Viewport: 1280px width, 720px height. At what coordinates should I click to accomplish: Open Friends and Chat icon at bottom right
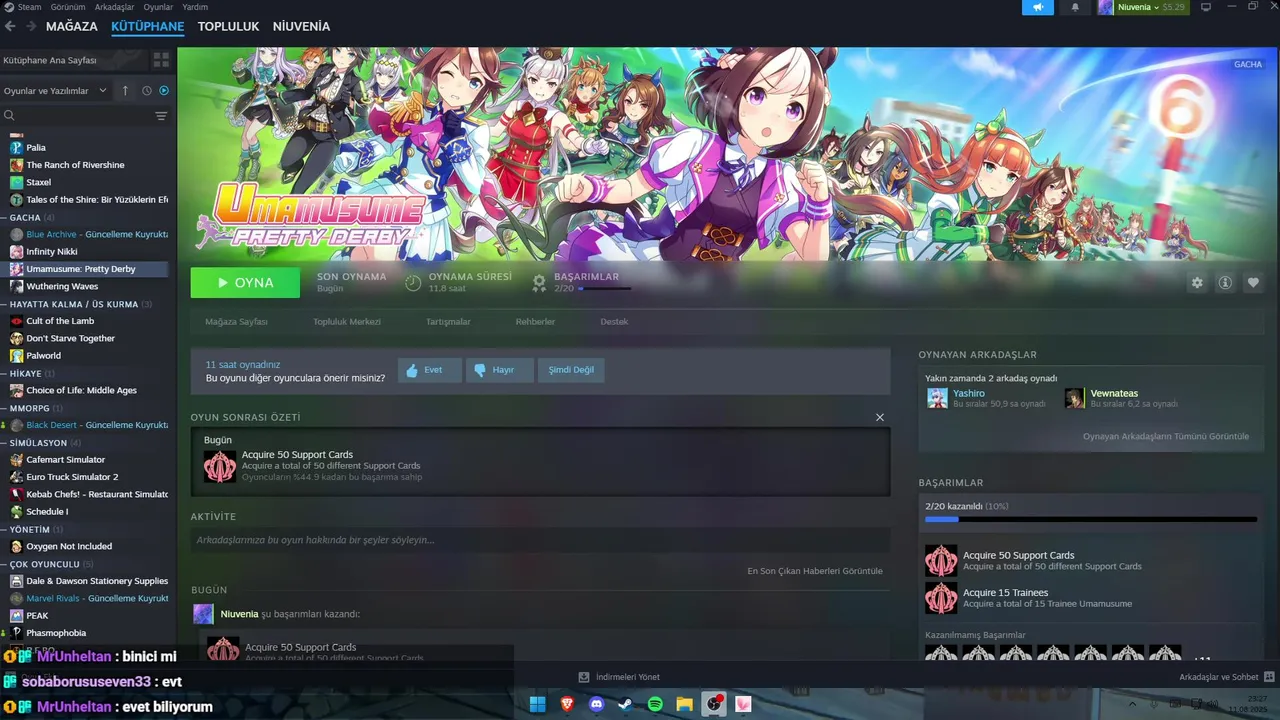(1269, 677)
